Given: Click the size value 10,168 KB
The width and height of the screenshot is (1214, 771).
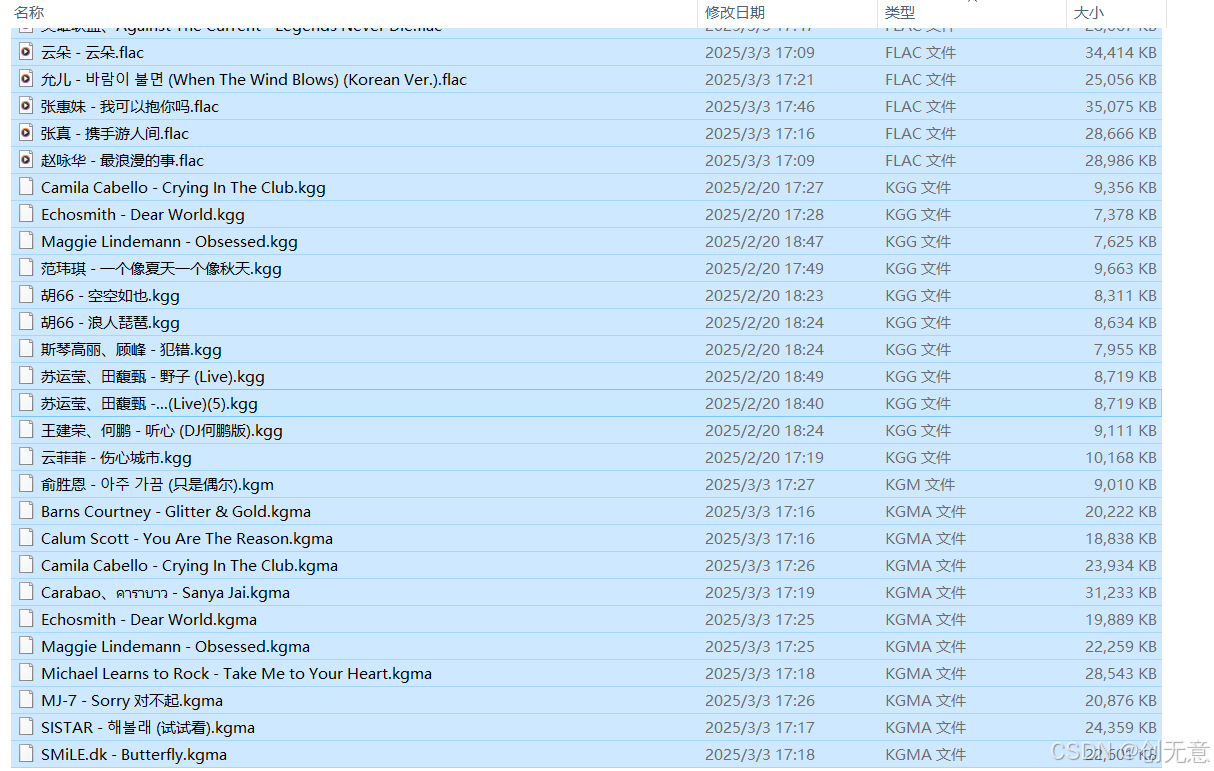Looking at the screenshot, I should [x=1121, y=457].
